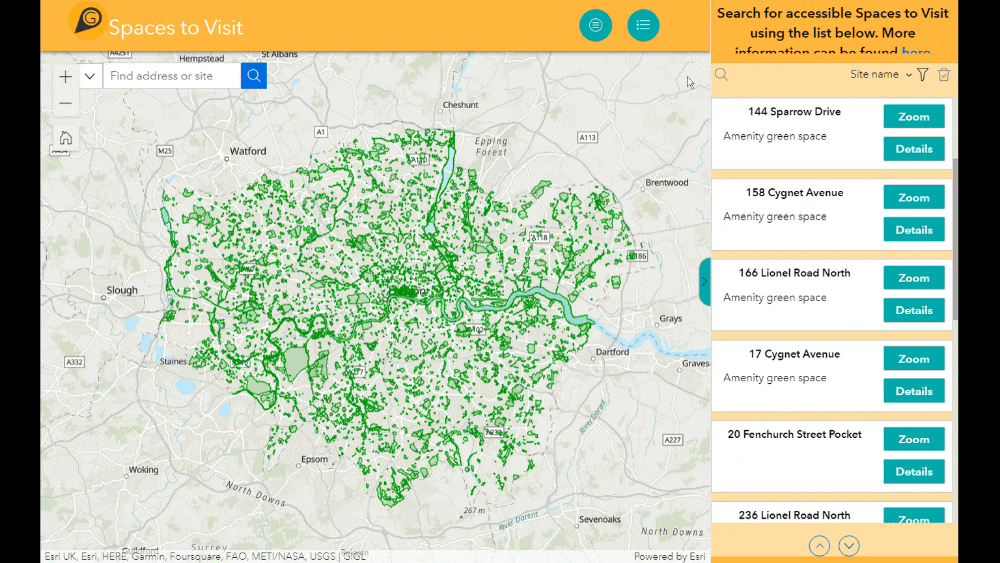This screenshot has height=563, width=1000.
Task: Open the round about/info header button
Action: tap(596, 26)
